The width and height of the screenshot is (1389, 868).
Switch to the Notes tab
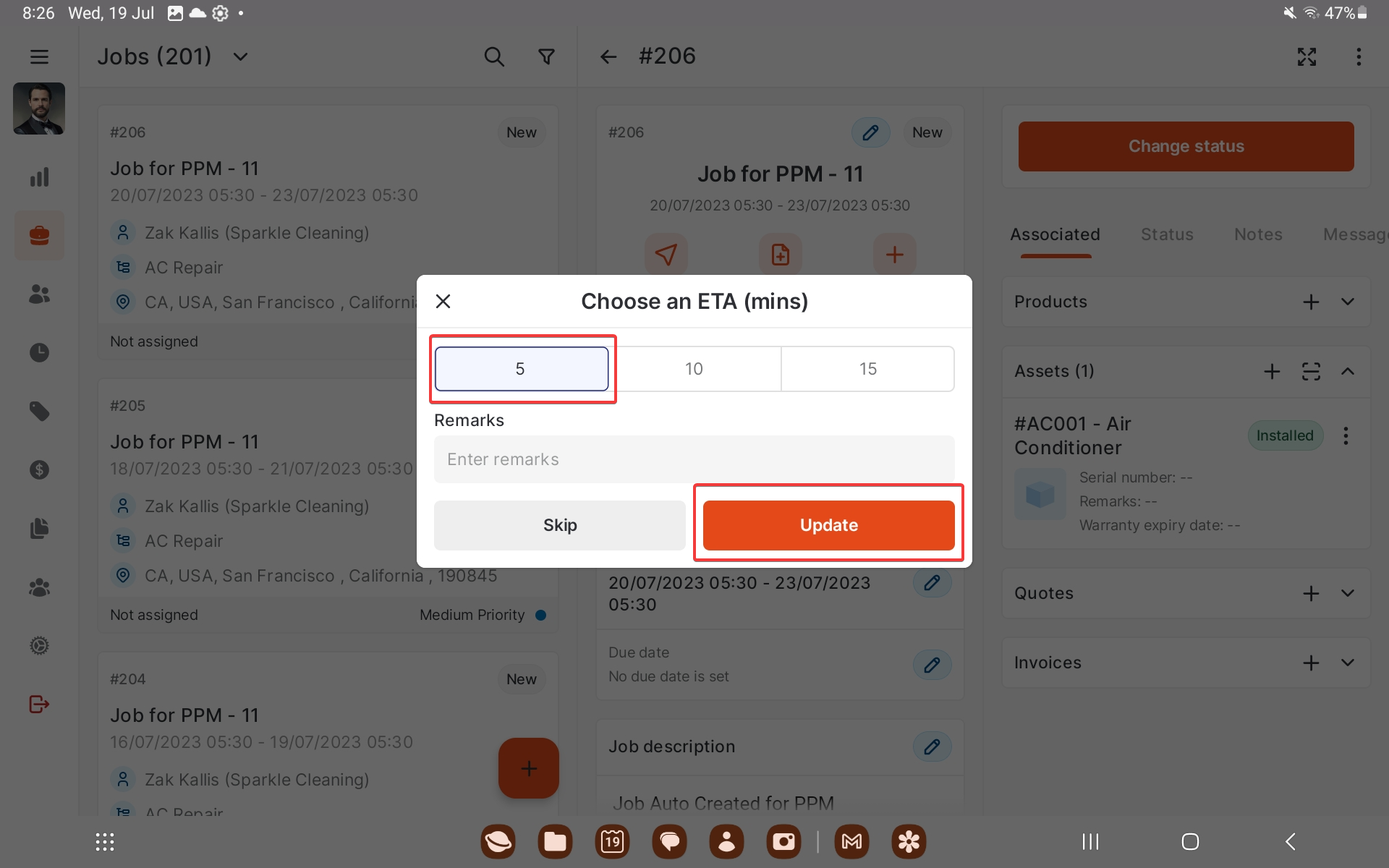1258,234
